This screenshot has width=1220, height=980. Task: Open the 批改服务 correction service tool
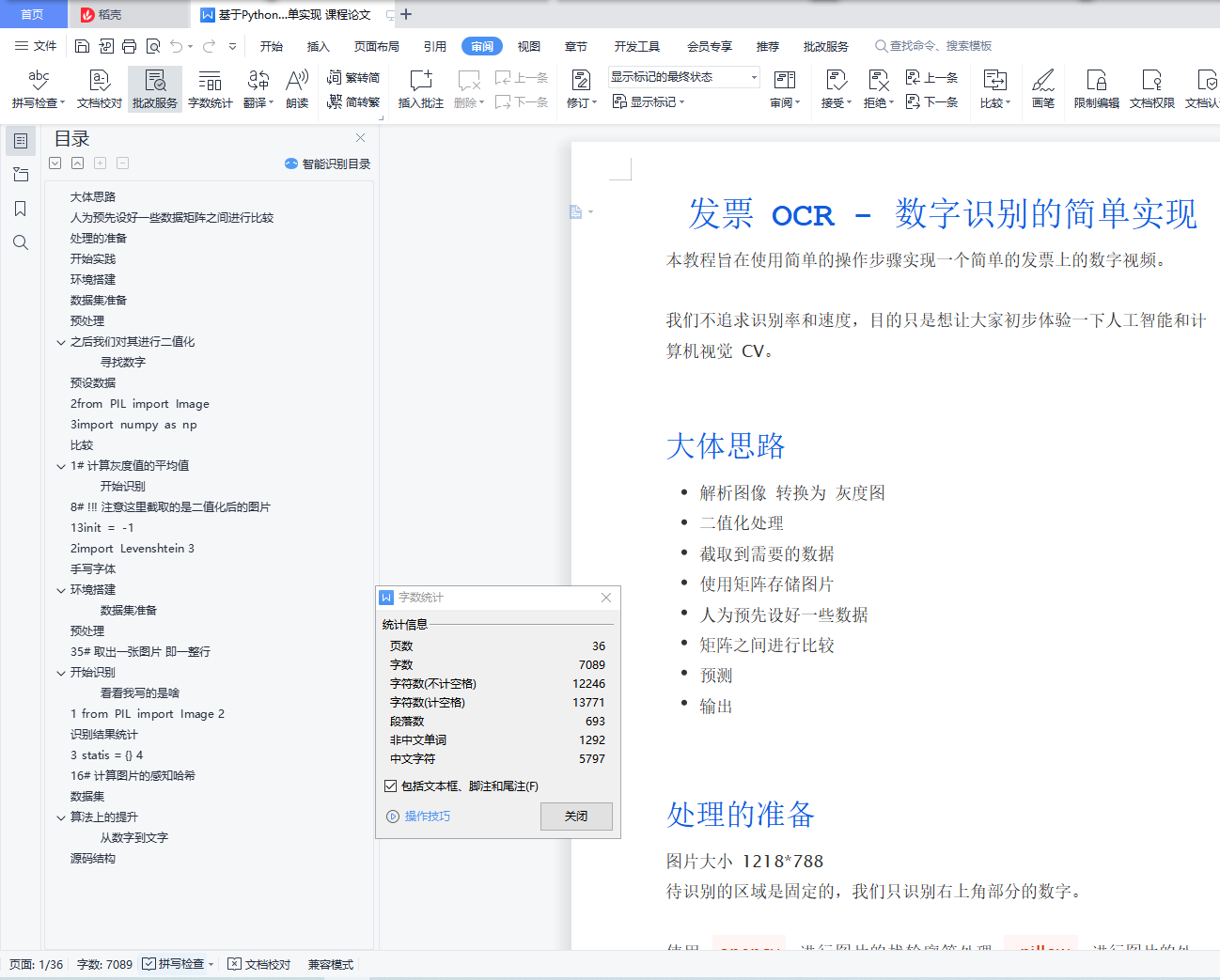tap(155, 89)
